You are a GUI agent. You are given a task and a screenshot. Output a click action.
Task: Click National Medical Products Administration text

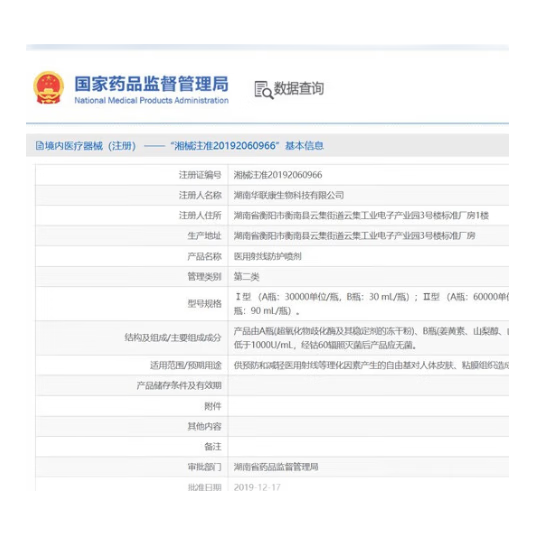(151, 100)
